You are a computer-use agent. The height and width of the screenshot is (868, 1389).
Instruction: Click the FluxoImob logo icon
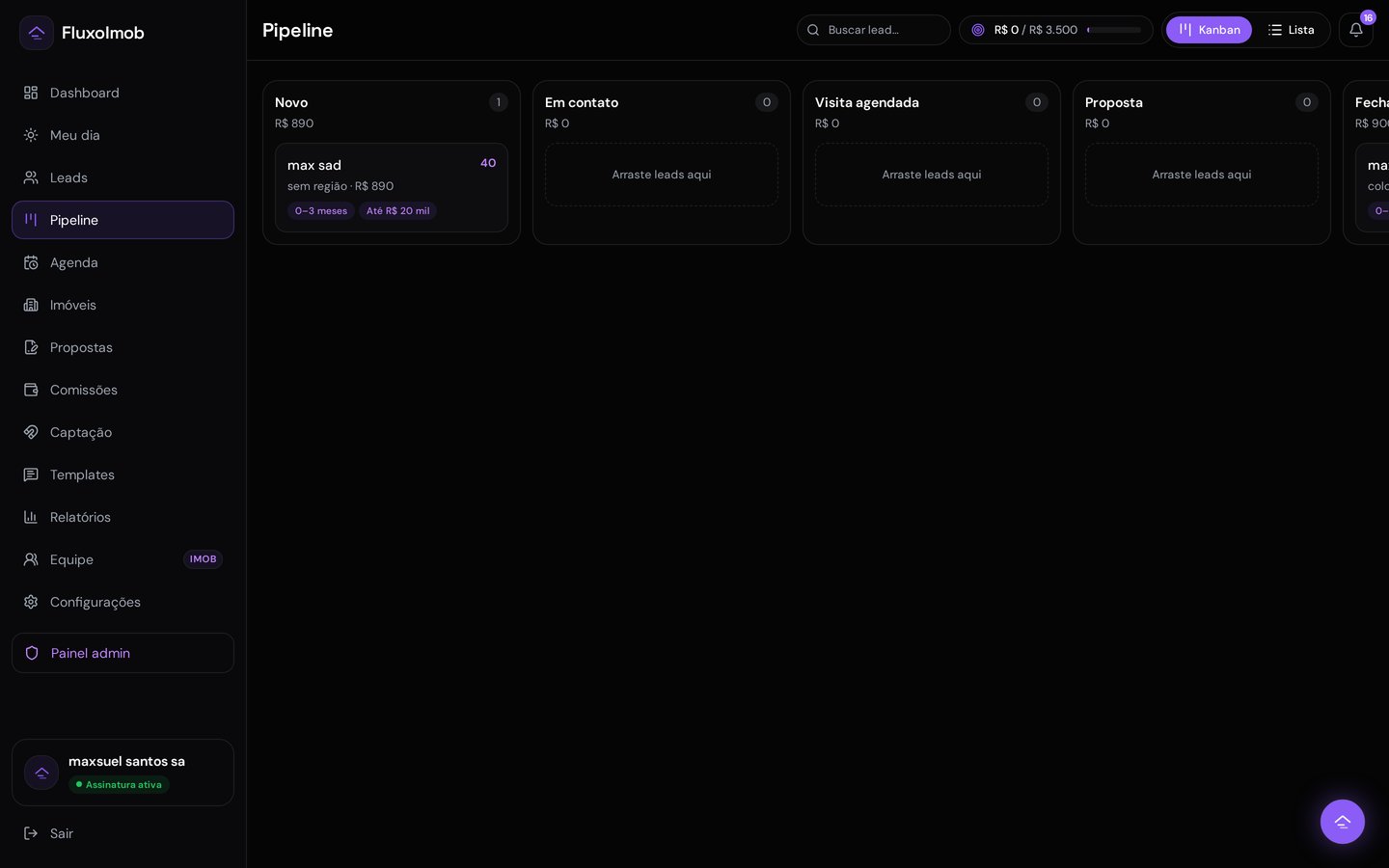pos(37,33)
